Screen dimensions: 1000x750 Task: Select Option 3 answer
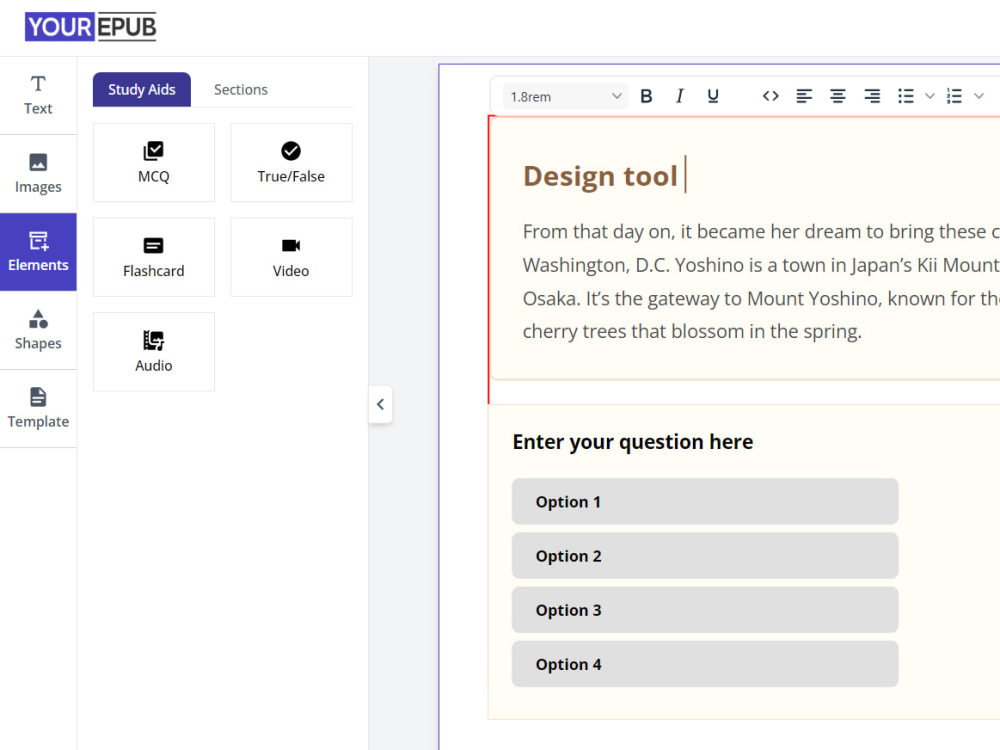click(705, 610)
